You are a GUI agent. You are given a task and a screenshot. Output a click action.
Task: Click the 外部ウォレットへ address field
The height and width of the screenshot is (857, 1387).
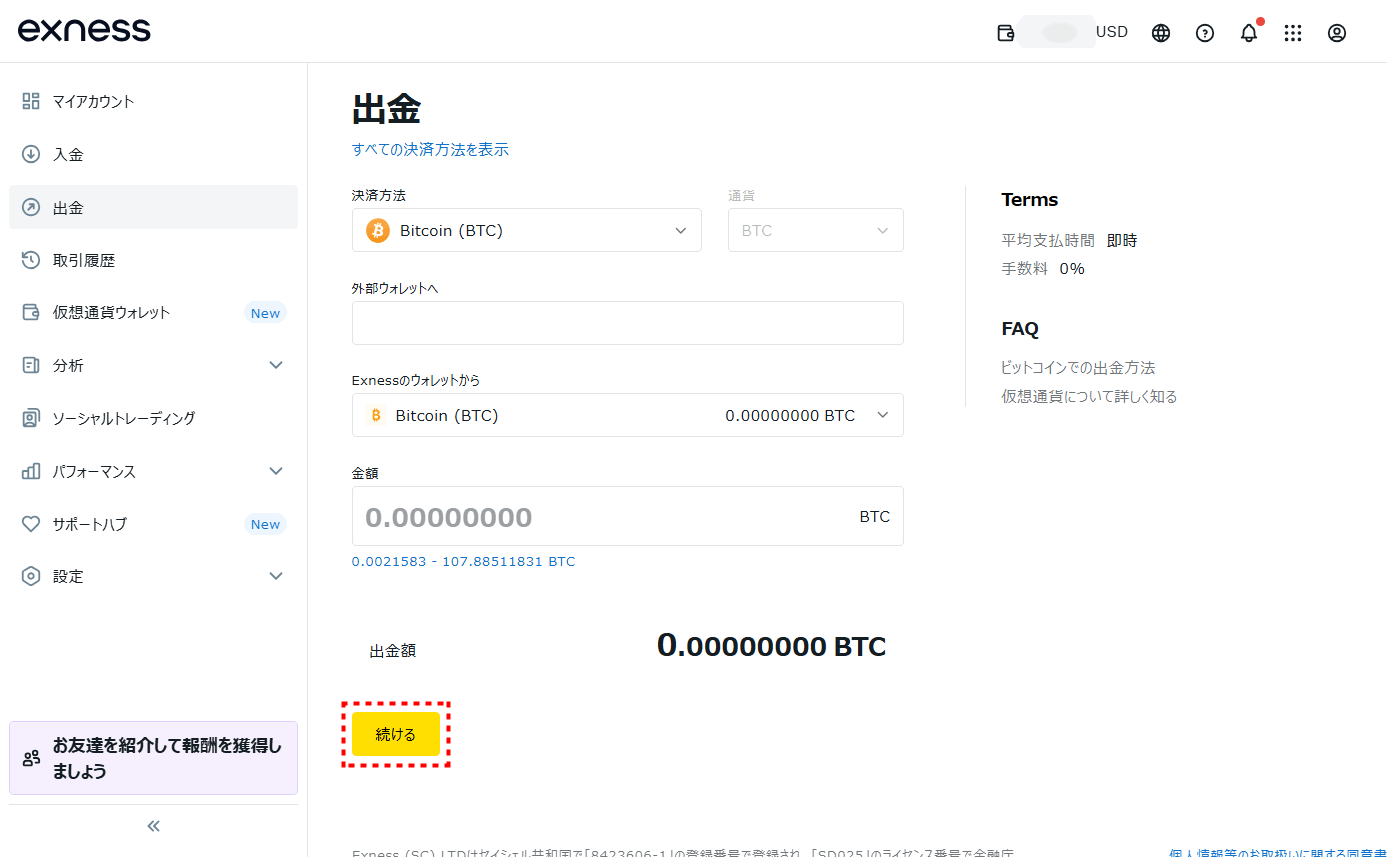(x=628, y=323)
